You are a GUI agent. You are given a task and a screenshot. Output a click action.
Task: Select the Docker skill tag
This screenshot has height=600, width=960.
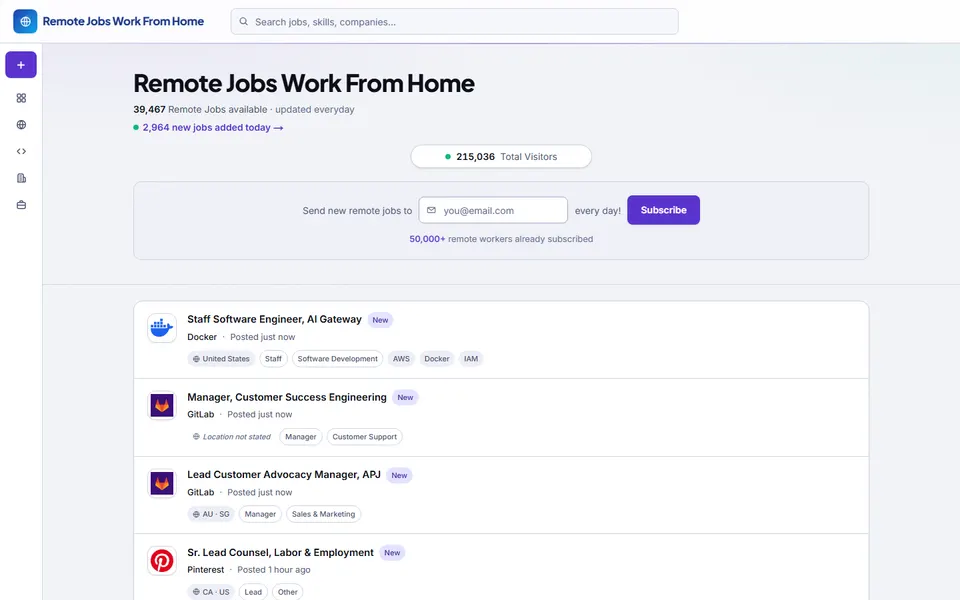point(437,359)
